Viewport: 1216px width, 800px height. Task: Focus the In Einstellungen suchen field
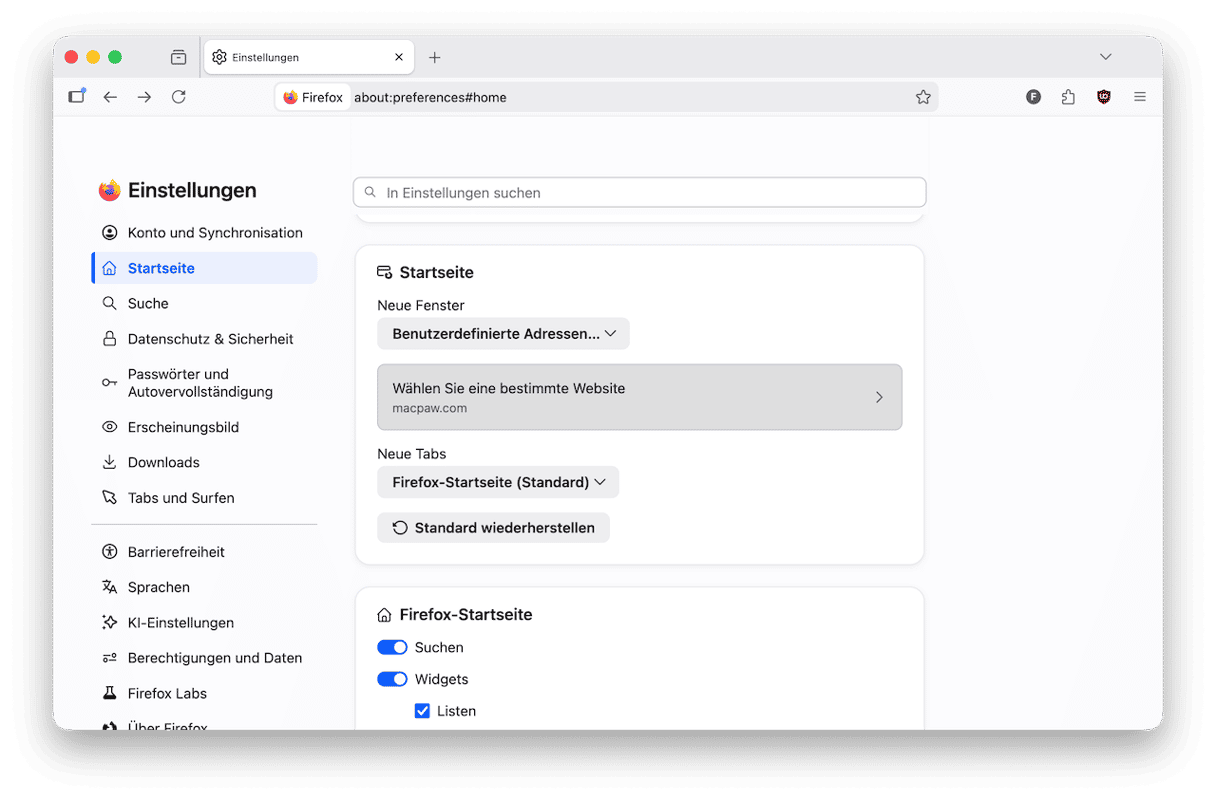point(640,193)
